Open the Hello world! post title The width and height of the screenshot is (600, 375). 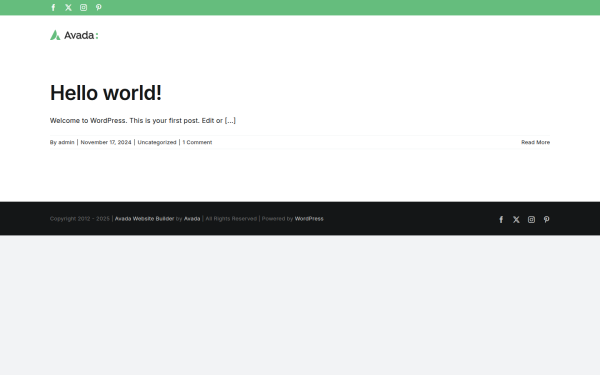106,93
